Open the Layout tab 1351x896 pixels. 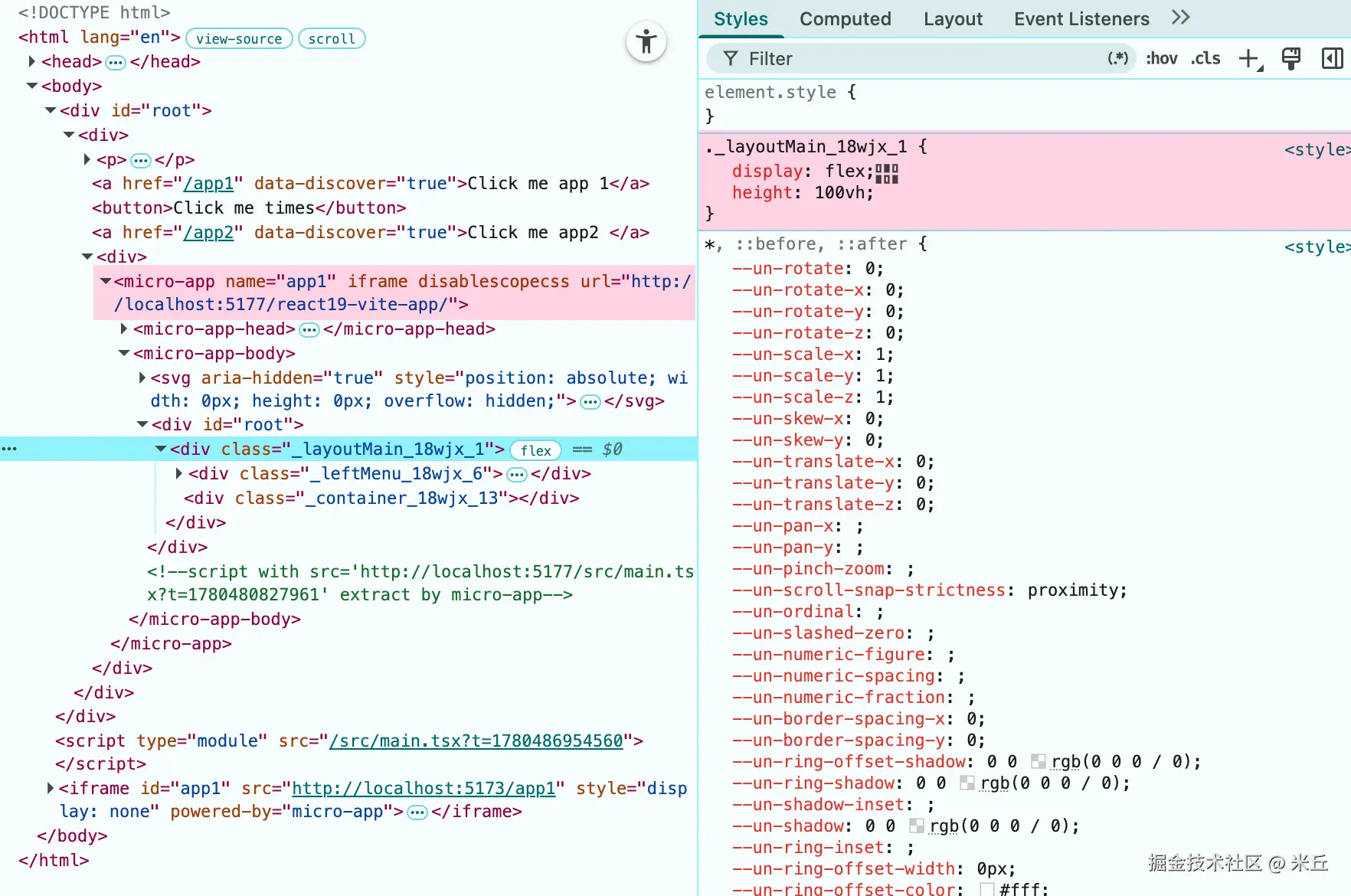tap(953, 19)
